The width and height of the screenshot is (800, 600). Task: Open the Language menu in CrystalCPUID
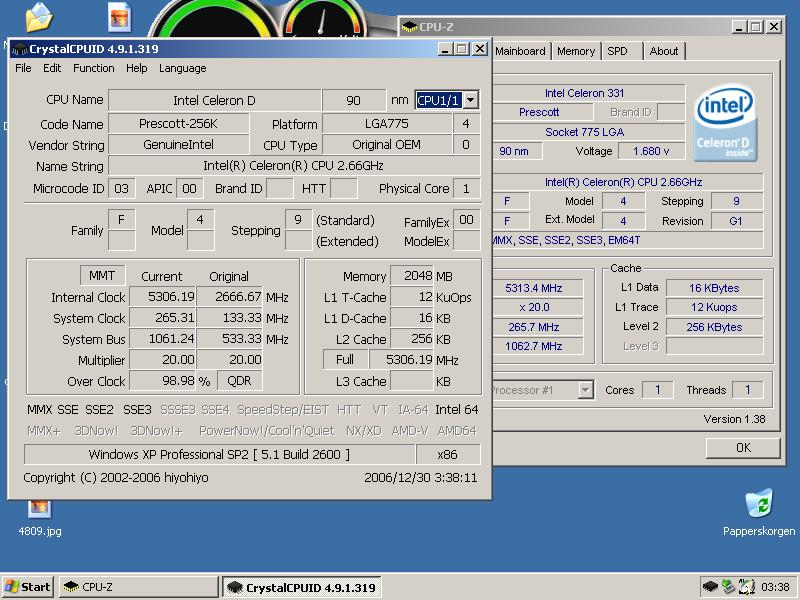[x=183, y=68]
